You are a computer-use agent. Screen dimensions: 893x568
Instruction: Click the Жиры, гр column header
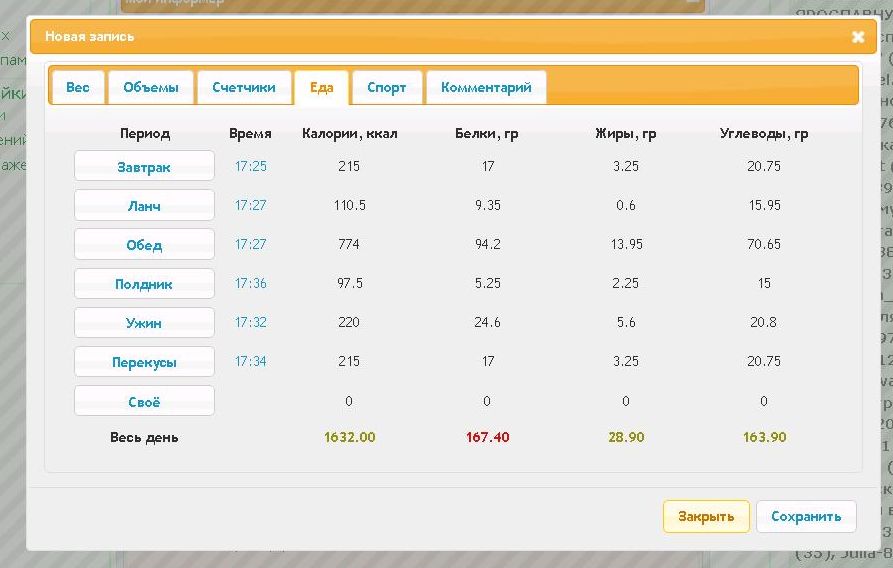pyautogui.click(x=626, y=134)
